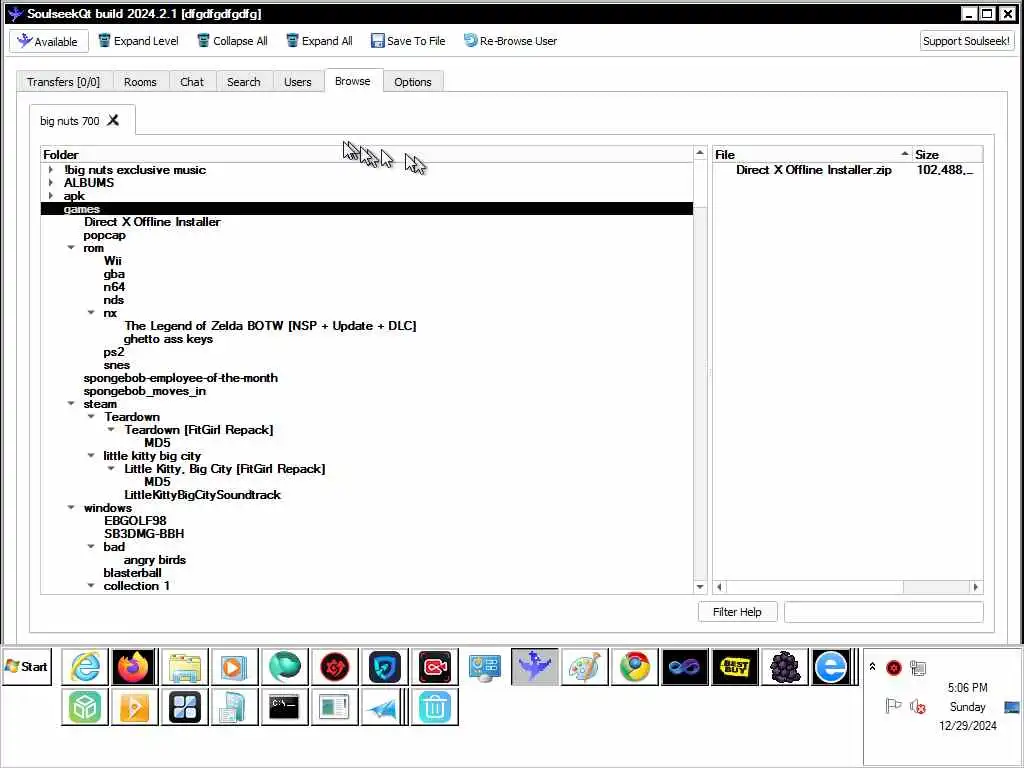
Task: Click the Soulseek bird taskbar icon
Action: pos(535,667)
